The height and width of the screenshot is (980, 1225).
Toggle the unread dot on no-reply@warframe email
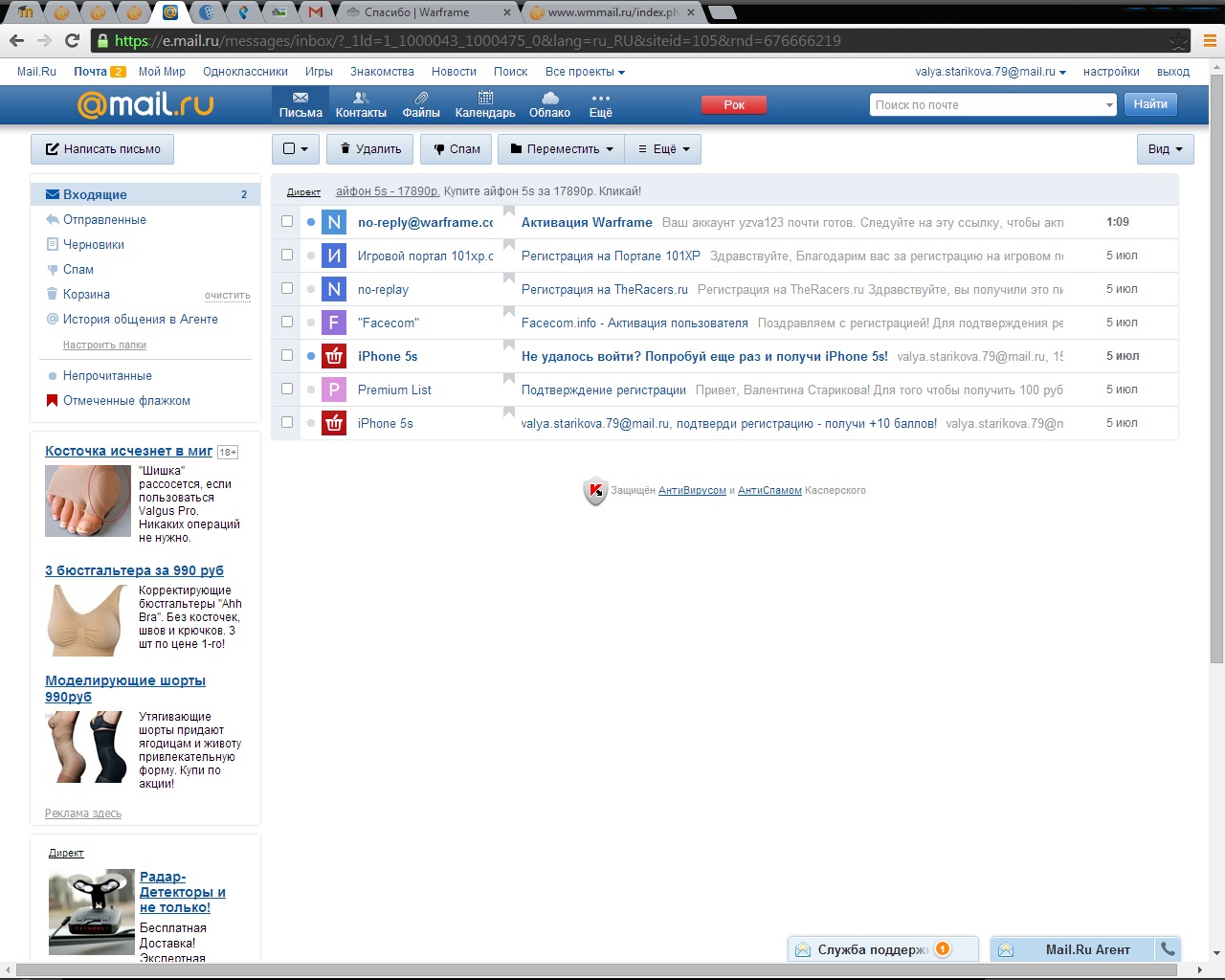tap(311, 222)
